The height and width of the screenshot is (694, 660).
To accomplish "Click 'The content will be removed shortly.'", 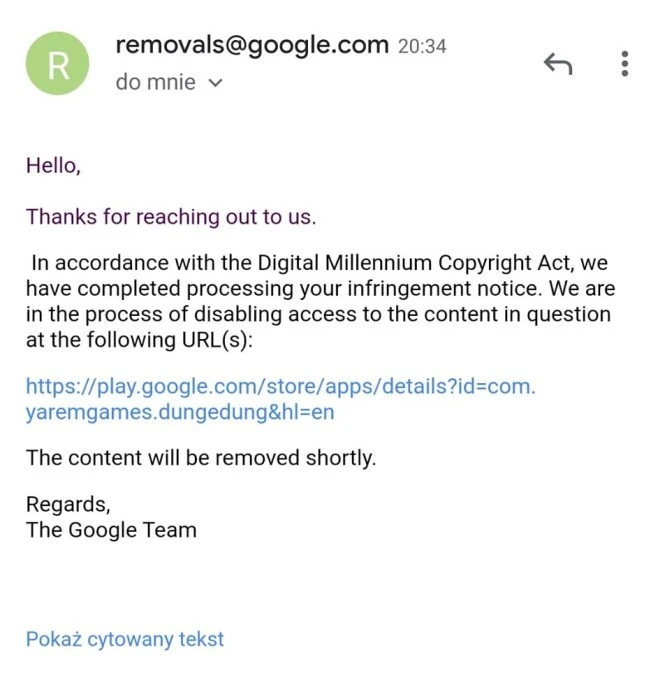I will click(x=200, y=459).
